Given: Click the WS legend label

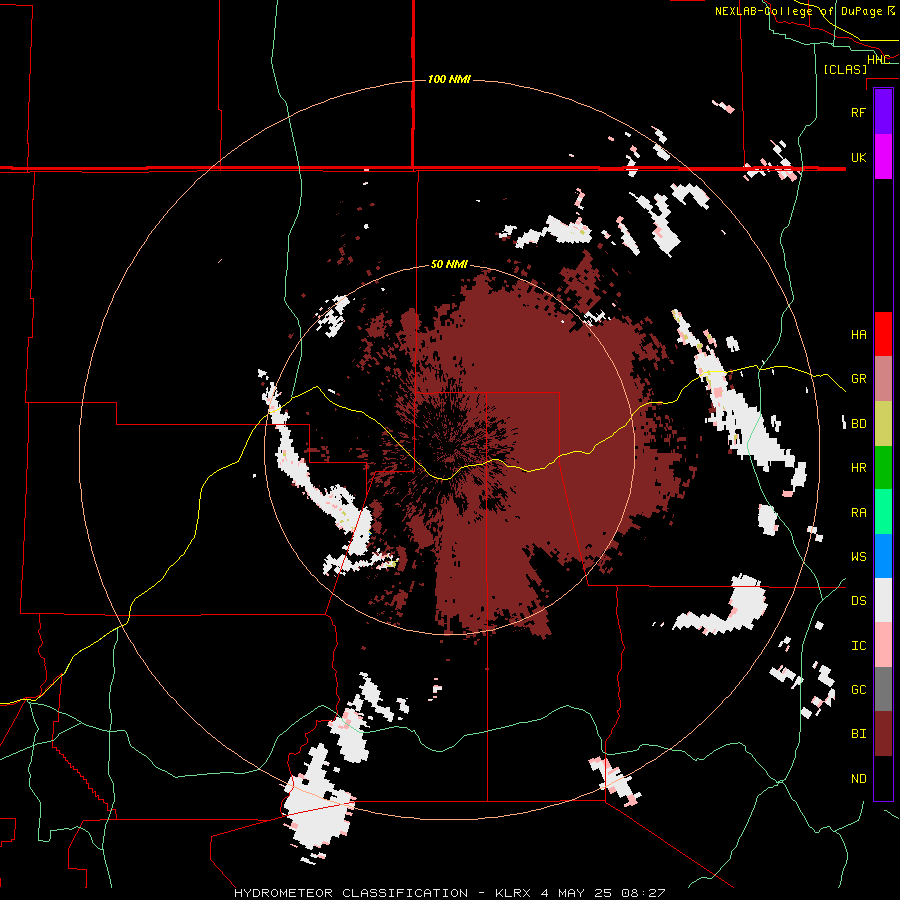Looking at the screenshot, I should pos(858,557).
